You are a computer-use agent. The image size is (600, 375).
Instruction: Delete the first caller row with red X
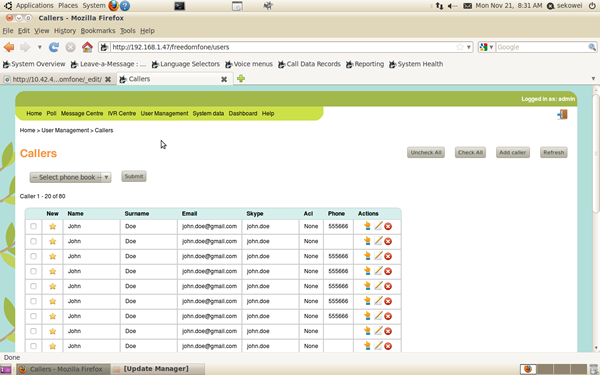[x=388, y=227]
